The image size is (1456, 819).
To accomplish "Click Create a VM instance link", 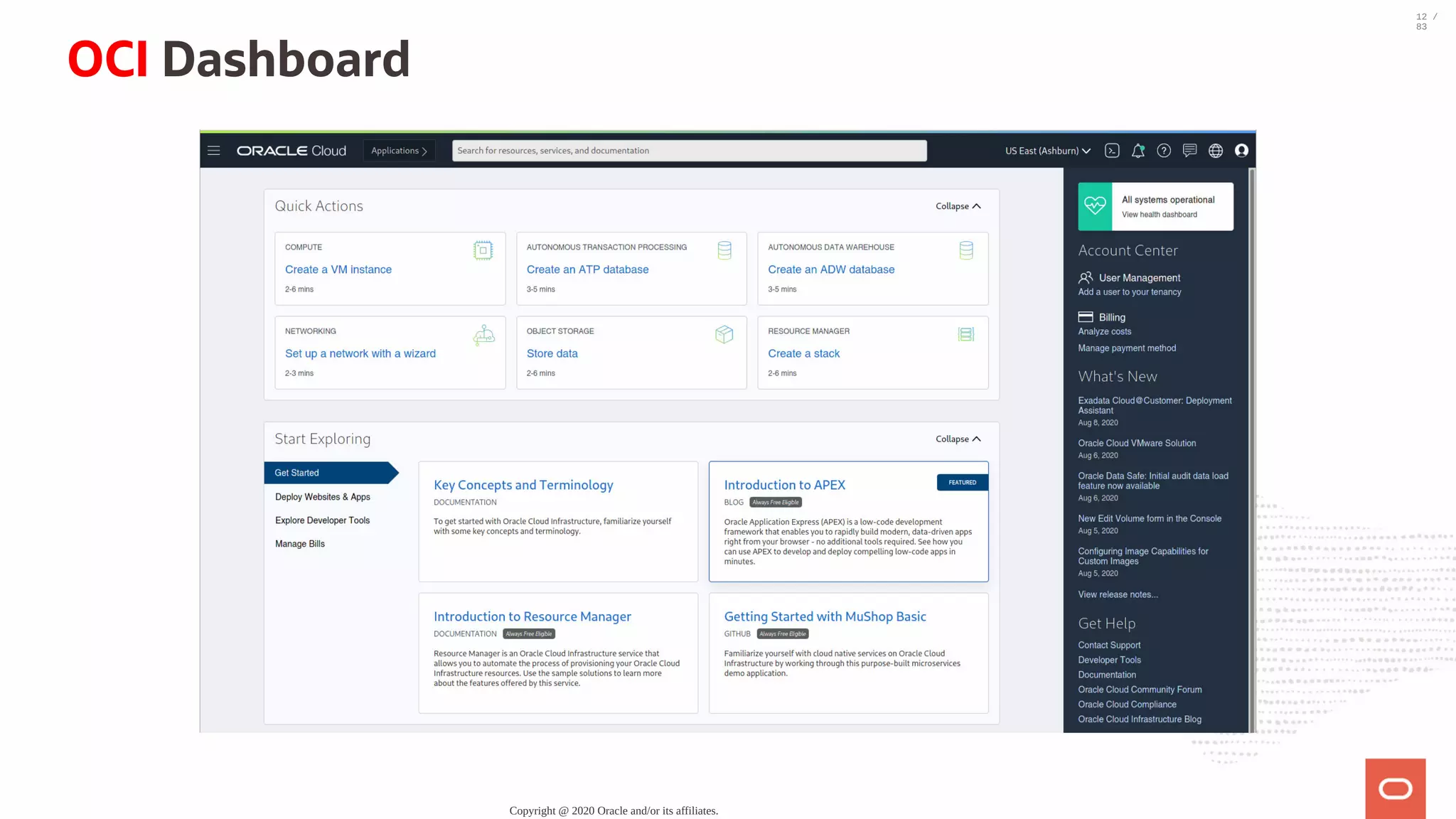I will click(x=338, y=269).
